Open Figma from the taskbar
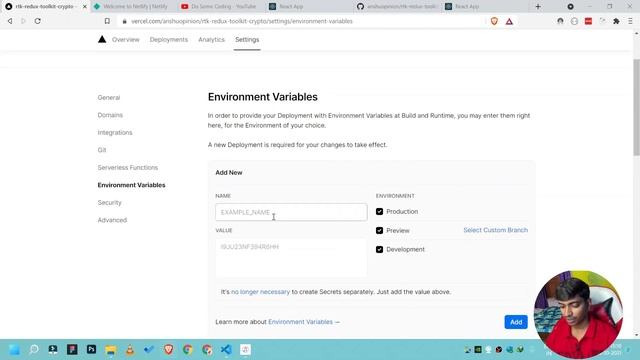The image size is (640, 360). point(72,349)
